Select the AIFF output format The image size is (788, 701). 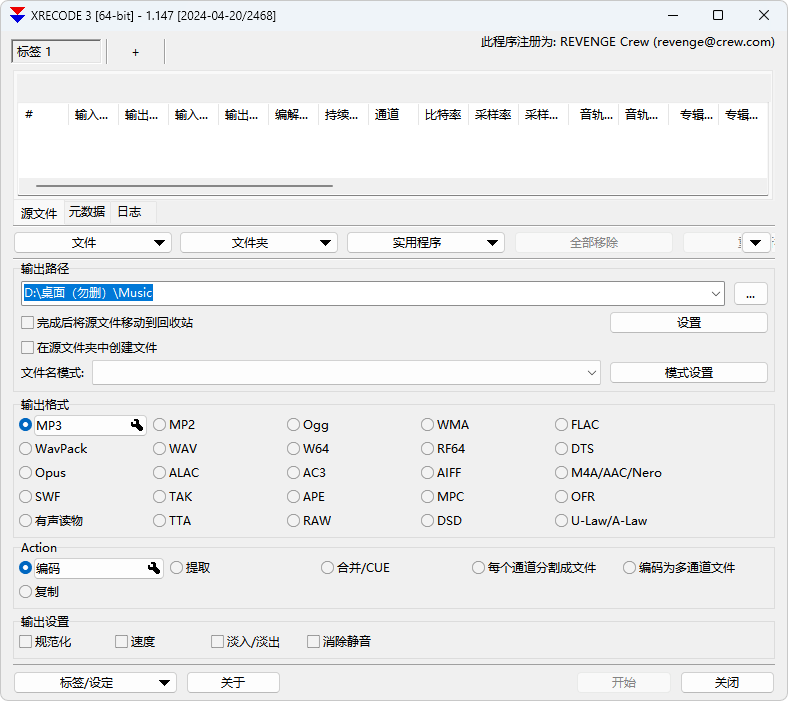(441, 473)
